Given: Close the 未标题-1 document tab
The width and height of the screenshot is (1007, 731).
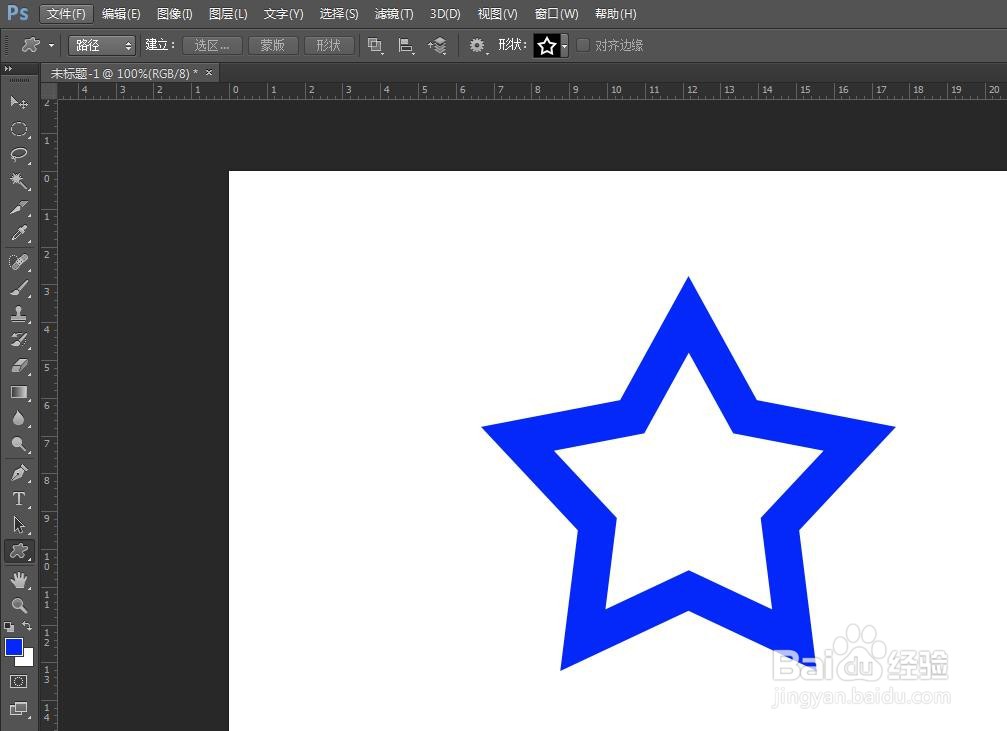Looking at the screenshot, I should click(209, 73).
